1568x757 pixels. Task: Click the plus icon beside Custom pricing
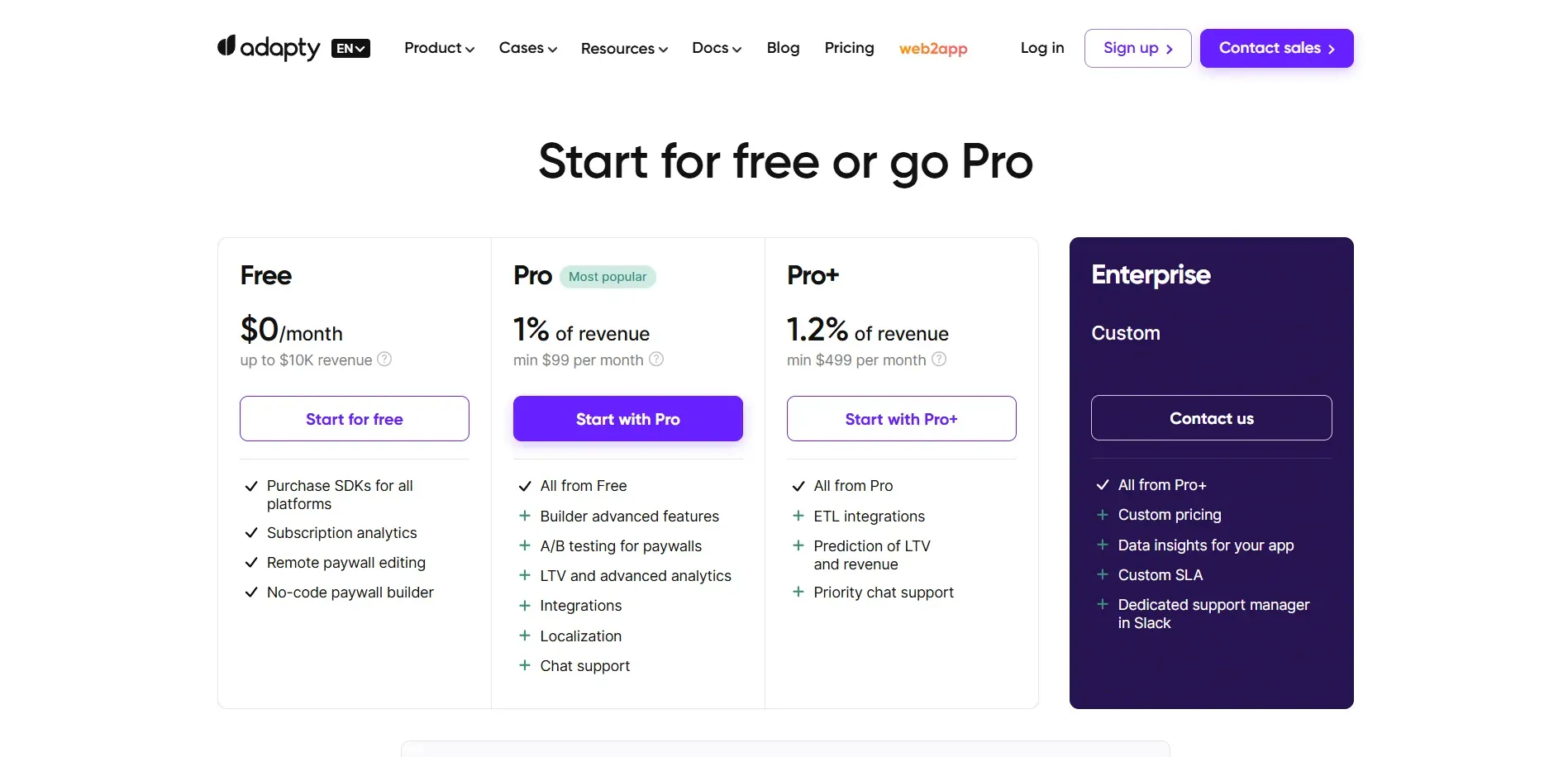tap(1102, 515)
